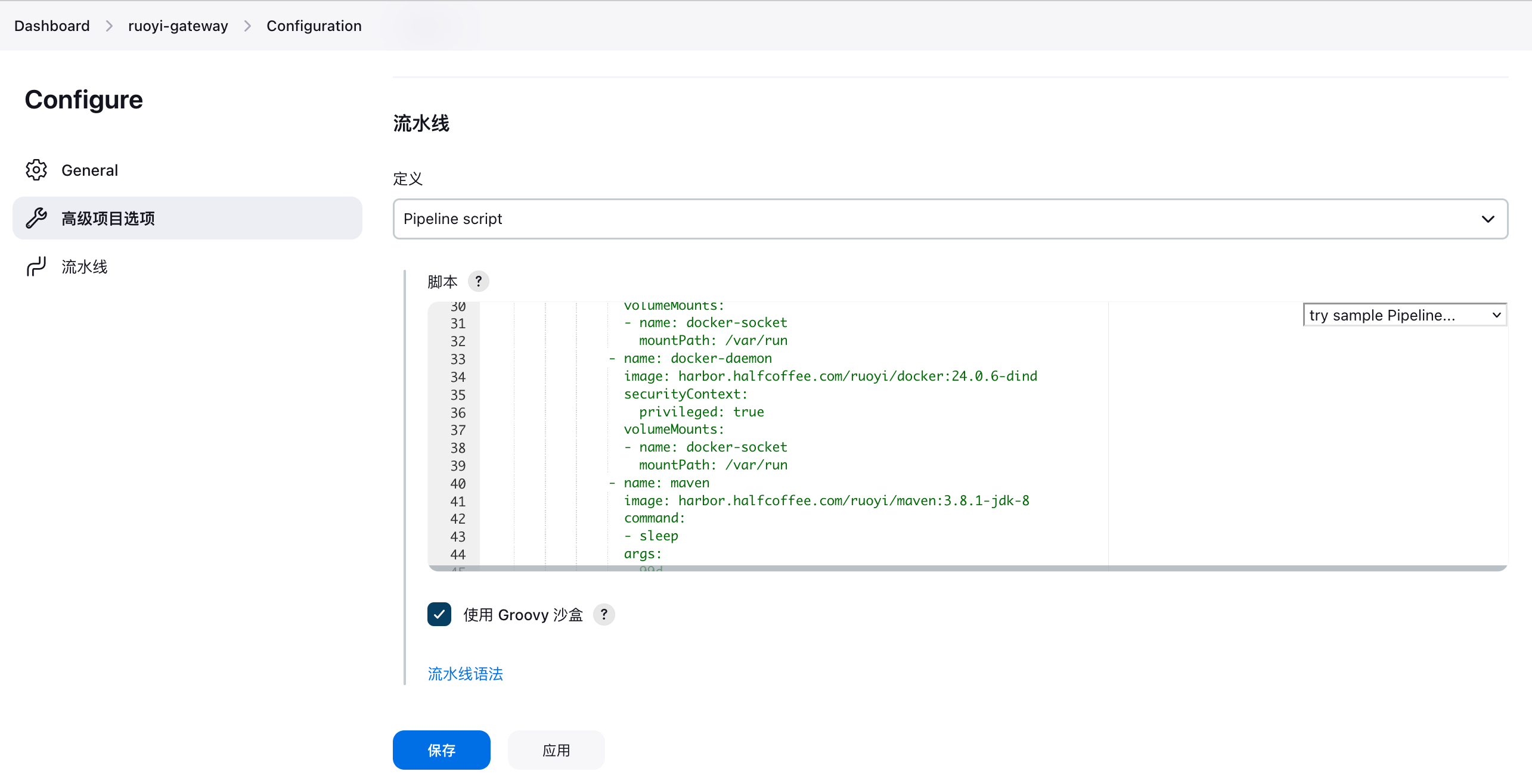Click the 'command:' line in the script
The image size is (1532, 784).
(x=655, y=518)
